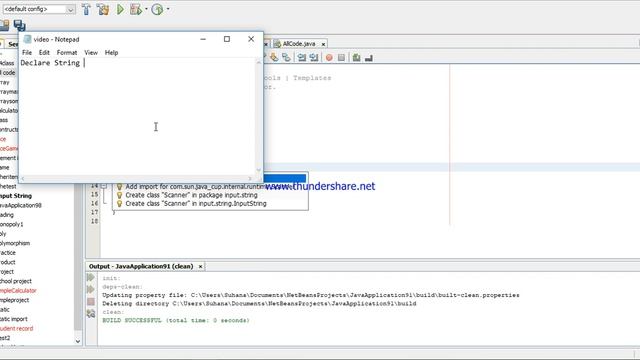Viewport: 640px width, 360px height.
Task: Select the Monopoly1 project in the list
Action: pyautogui.click(x=11, y=224)
